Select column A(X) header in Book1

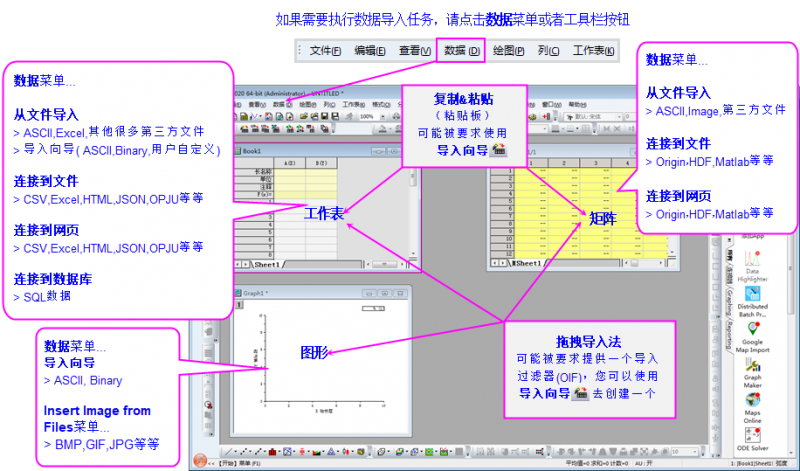290,163
